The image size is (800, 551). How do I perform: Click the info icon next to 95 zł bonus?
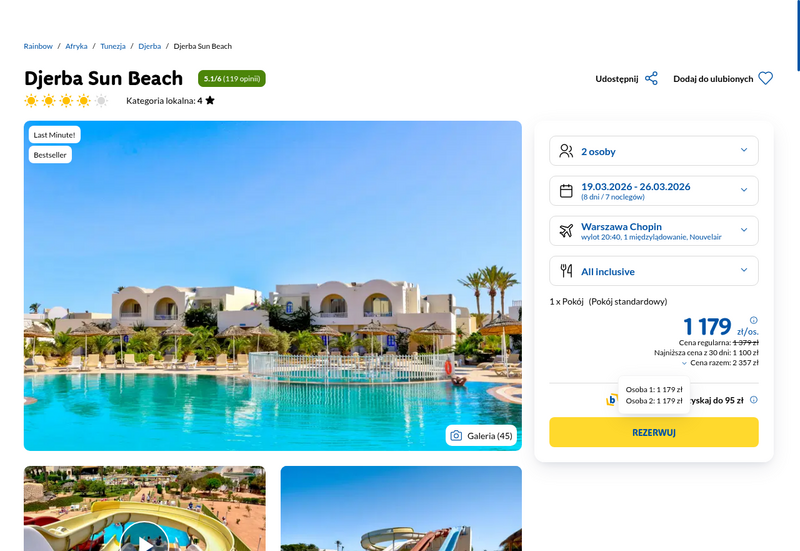tap(754, 400)
